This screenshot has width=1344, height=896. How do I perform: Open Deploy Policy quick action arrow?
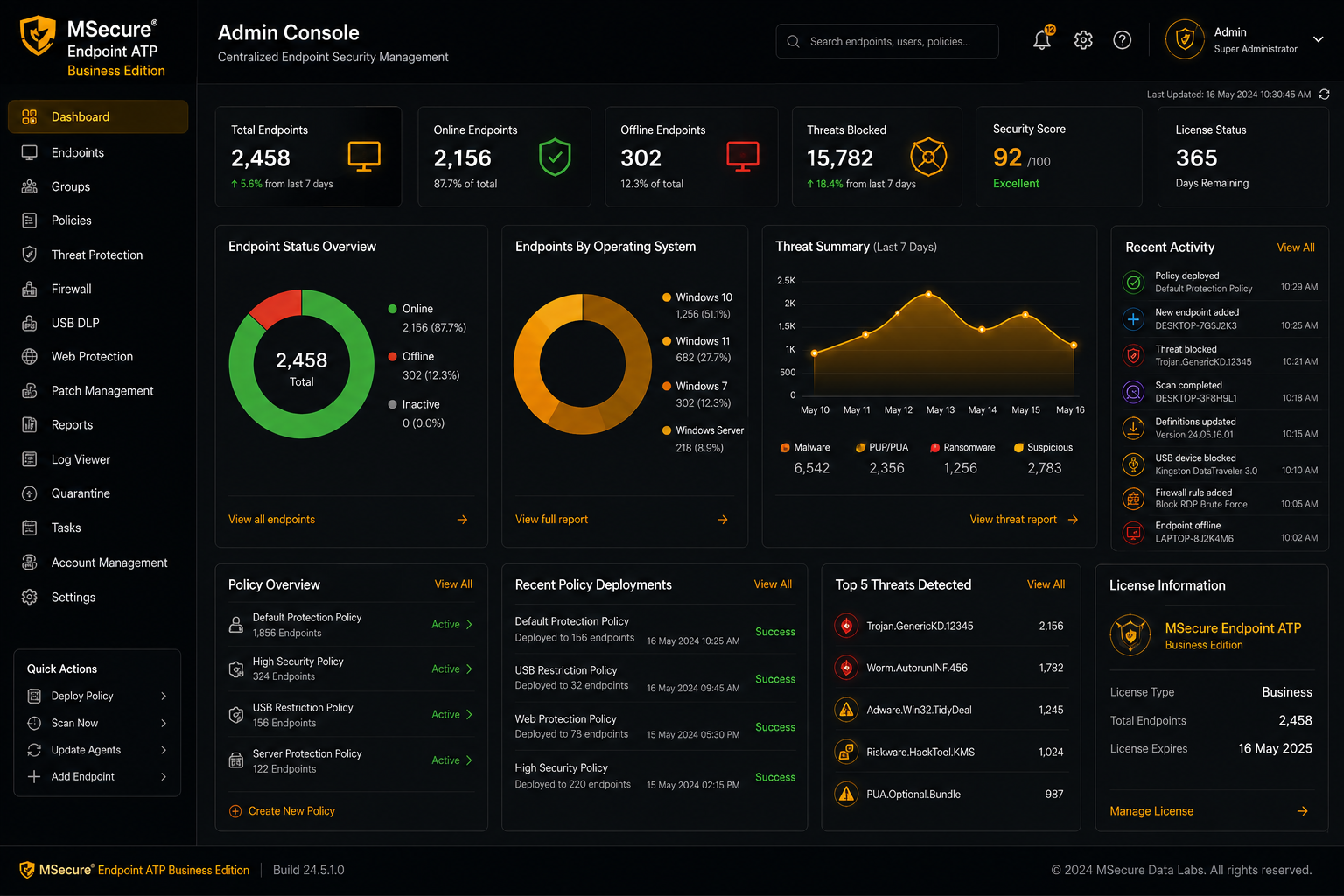pyautogui.click(x=164, y=696)
